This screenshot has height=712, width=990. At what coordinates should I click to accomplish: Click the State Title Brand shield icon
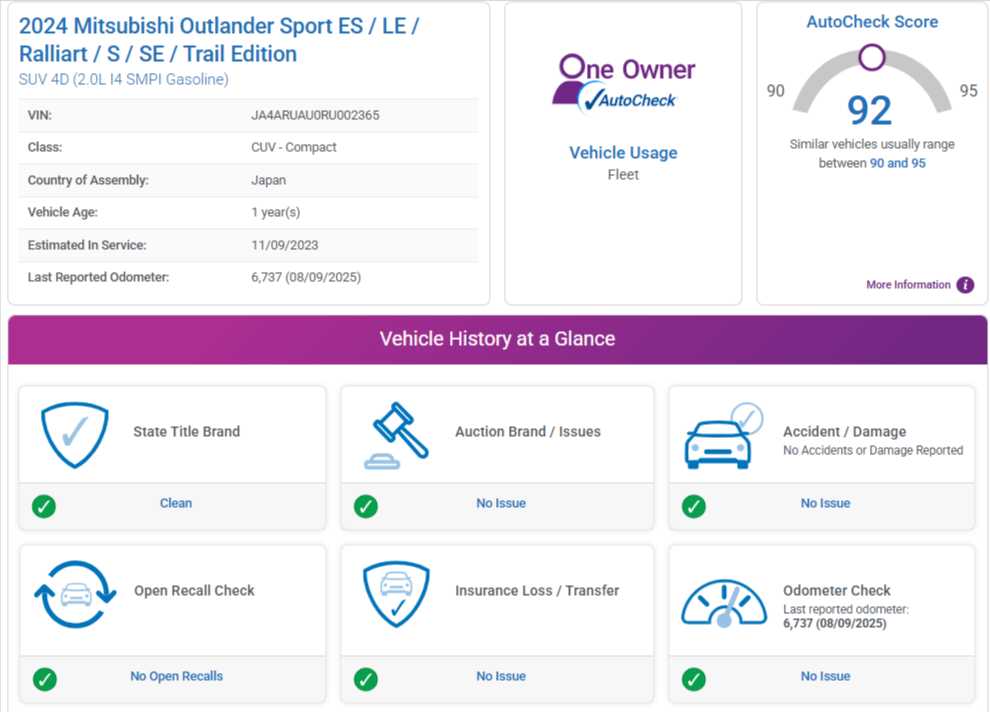pos(74,435)
